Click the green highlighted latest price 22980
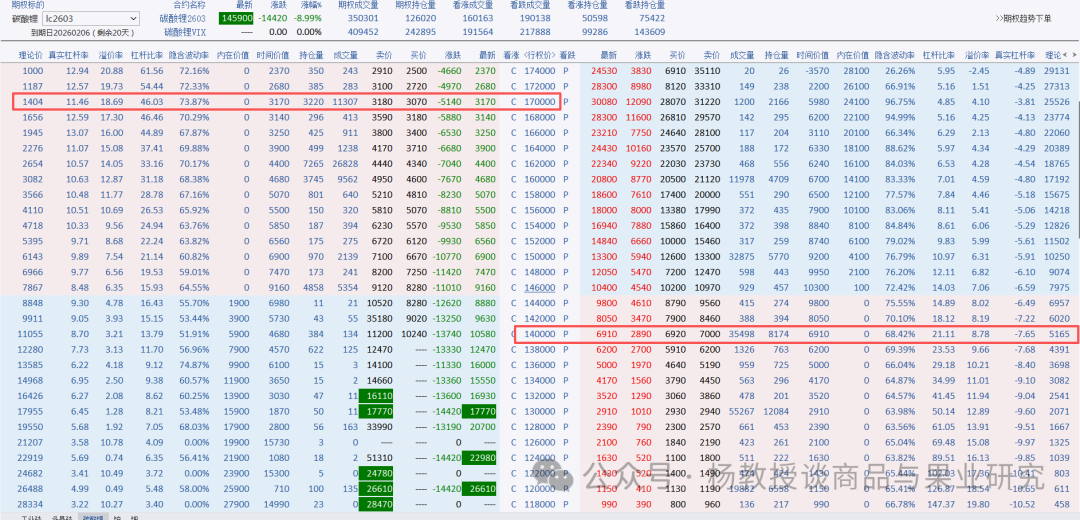The image size is (1080, 520). (481, 458)
